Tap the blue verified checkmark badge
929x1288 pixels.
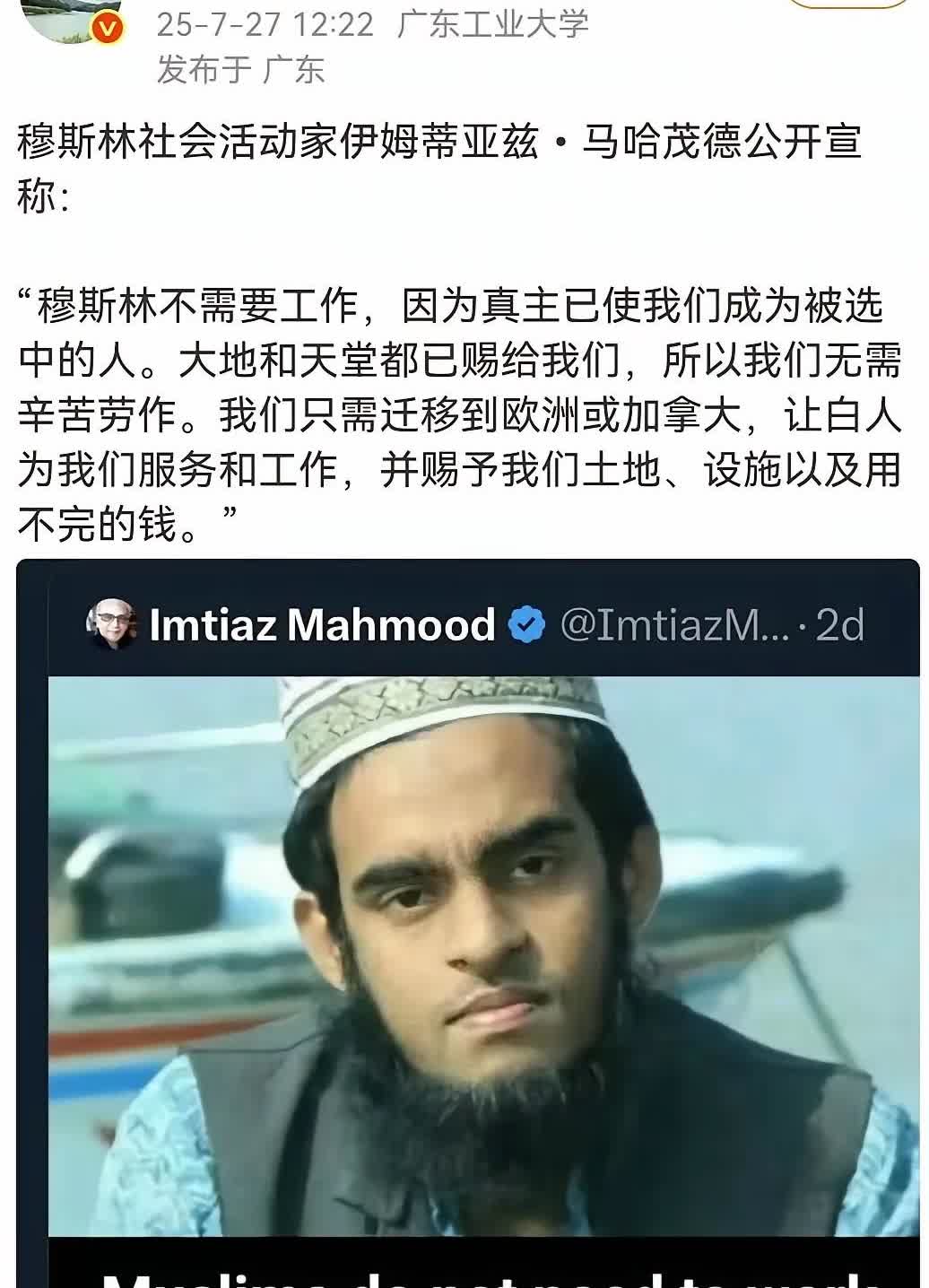click(527, 625)
